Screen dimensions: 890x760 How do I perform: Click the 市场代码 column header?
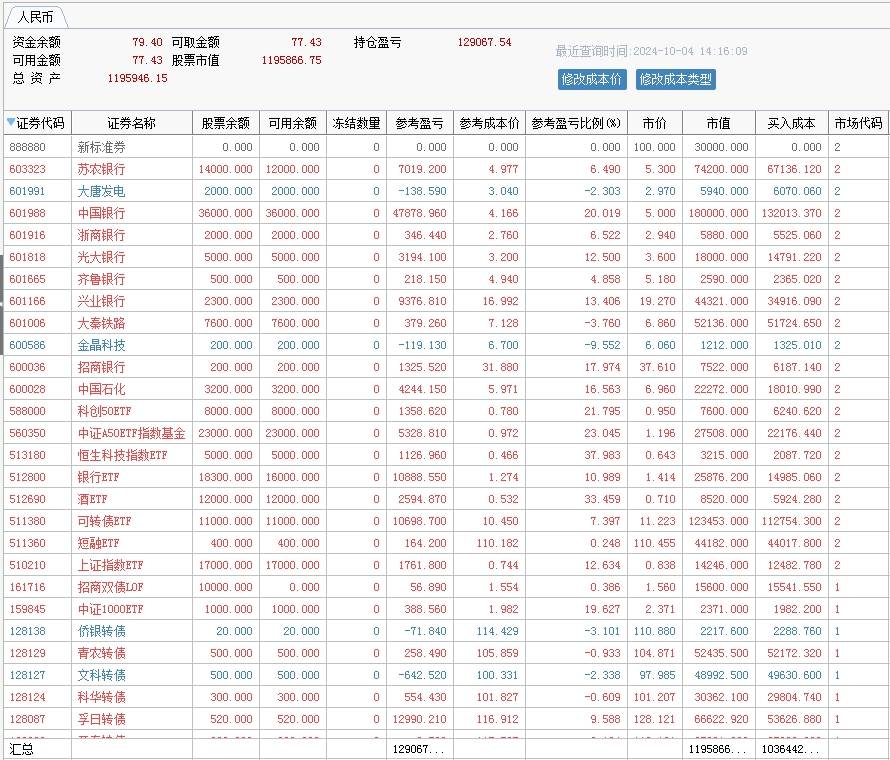858,123
